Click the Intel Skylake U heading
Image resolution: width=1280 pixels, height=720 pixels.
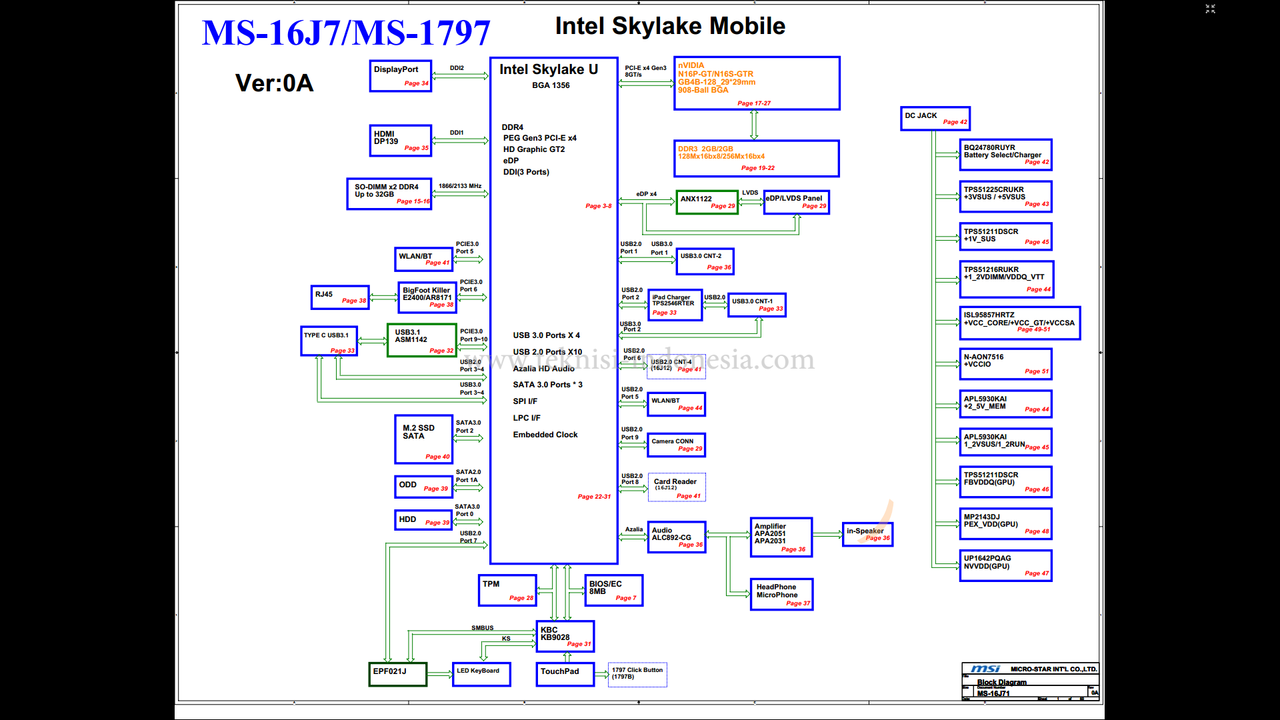(549, 69)
